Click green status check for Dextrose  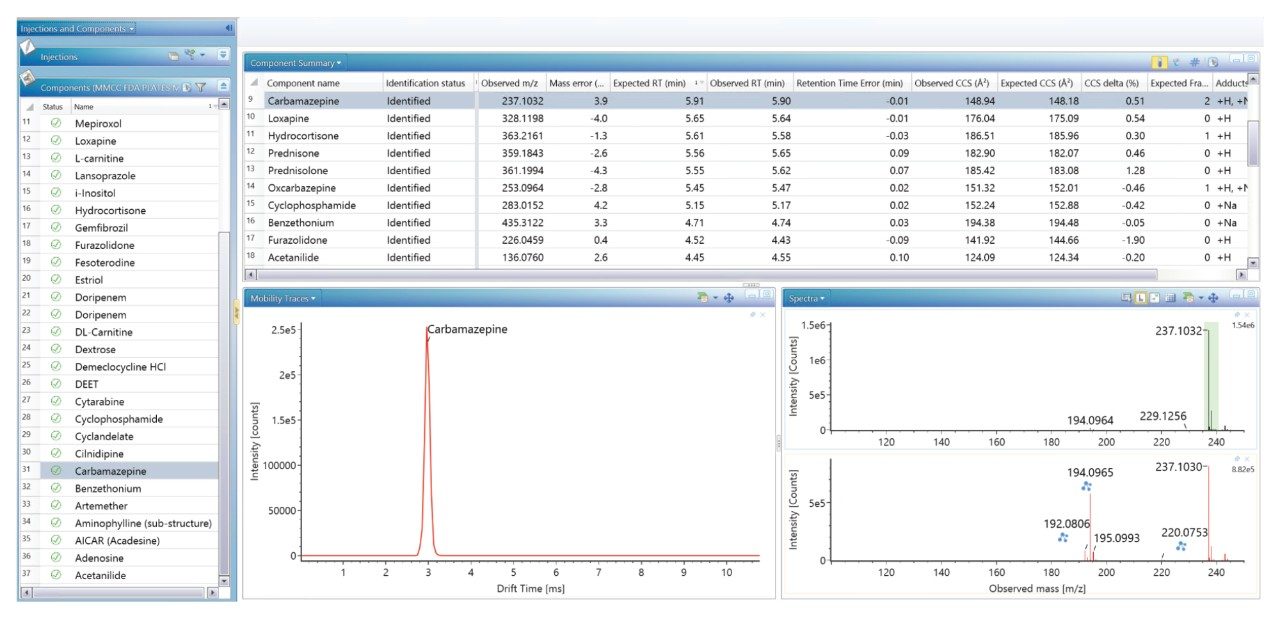click(55, 349)
